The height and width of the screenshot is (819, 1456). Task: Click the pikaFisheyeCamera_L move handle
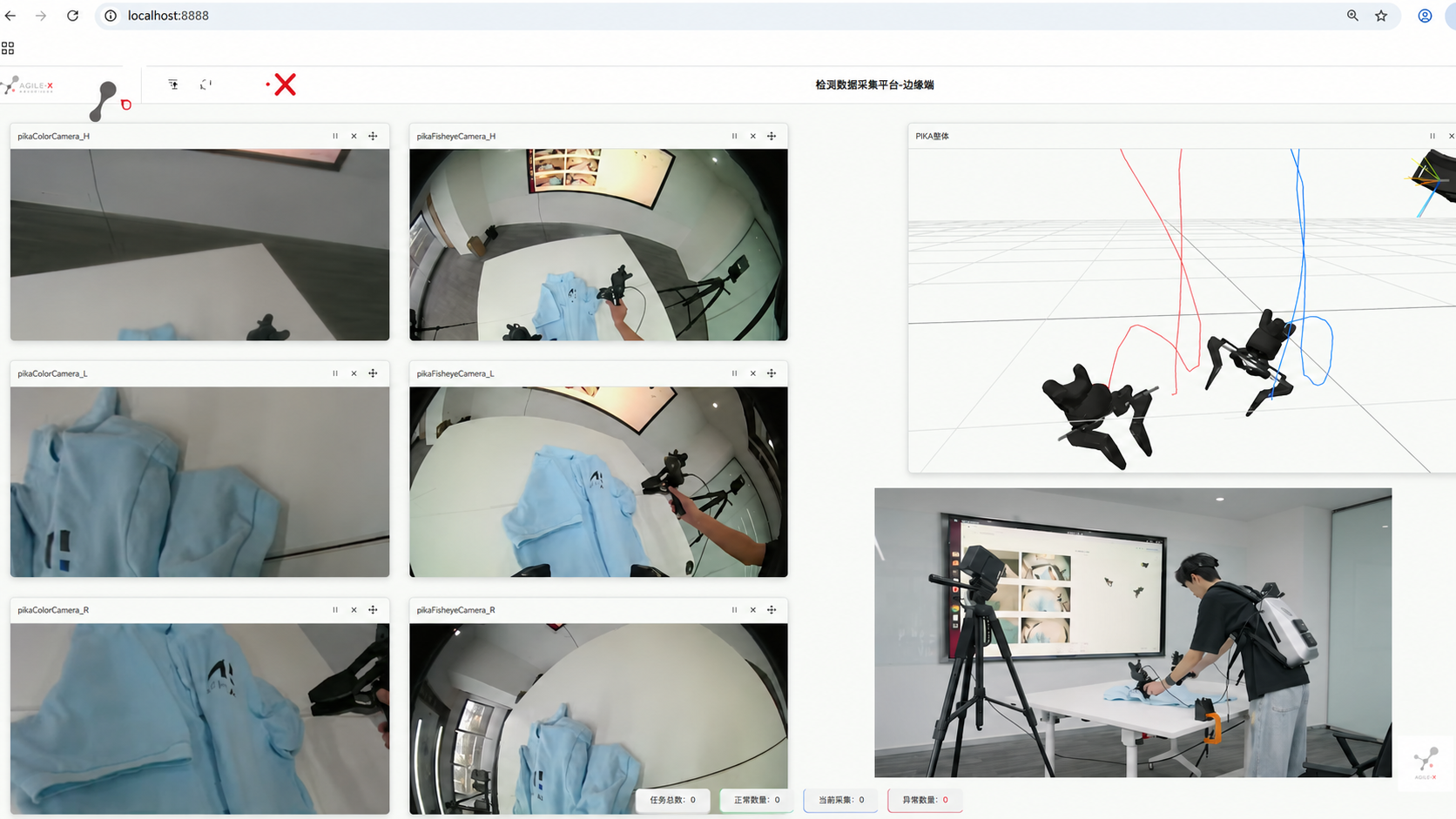[x=772, y=373]
